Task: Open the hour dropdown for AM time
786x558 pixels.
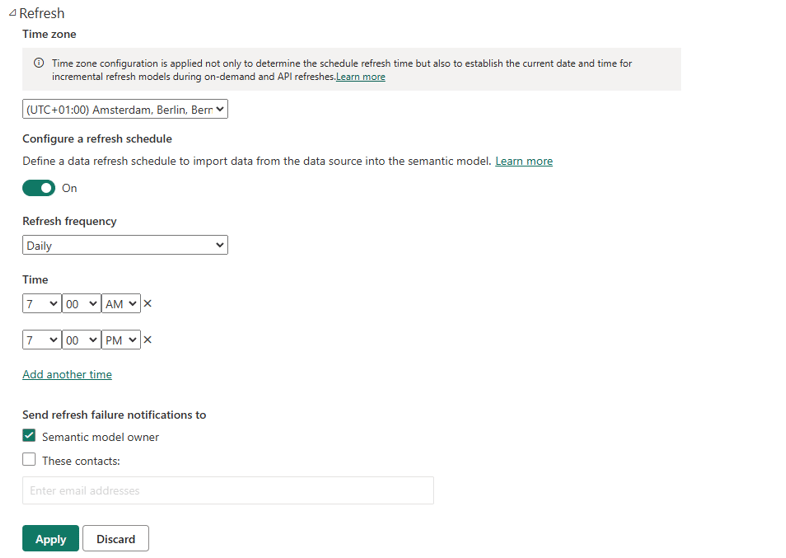Action: pyautogui.click(x=42, y=304)
